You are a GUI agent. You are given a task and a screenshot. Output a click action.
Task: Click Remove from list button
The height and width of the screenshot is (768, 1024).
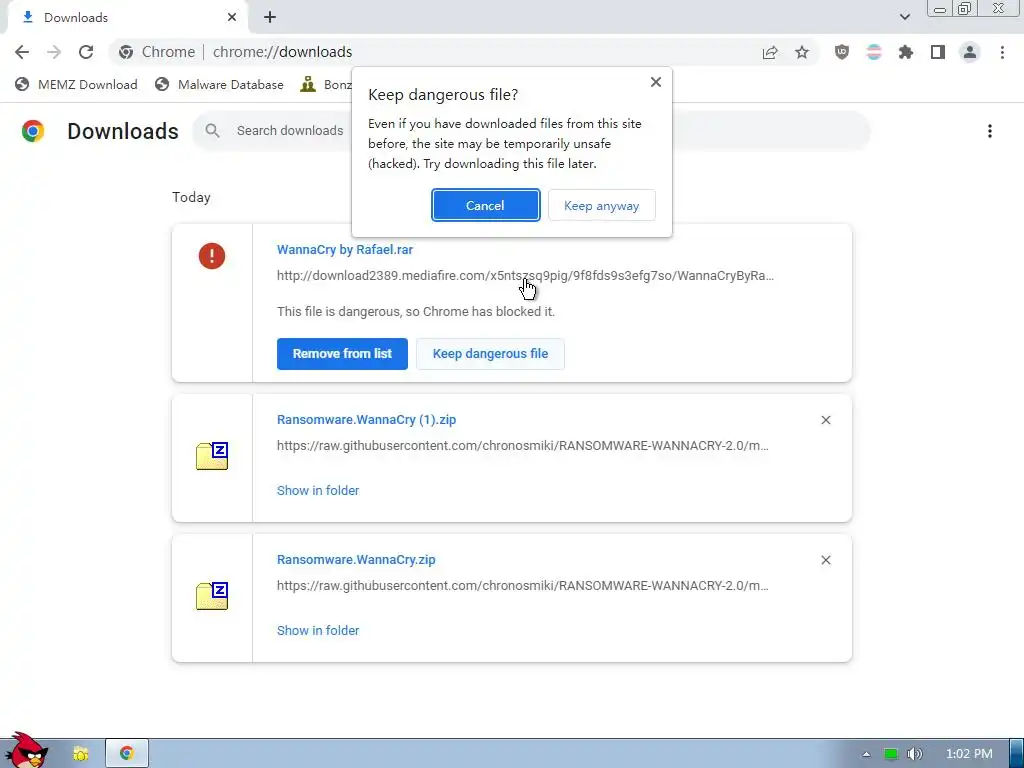(342, 353)
